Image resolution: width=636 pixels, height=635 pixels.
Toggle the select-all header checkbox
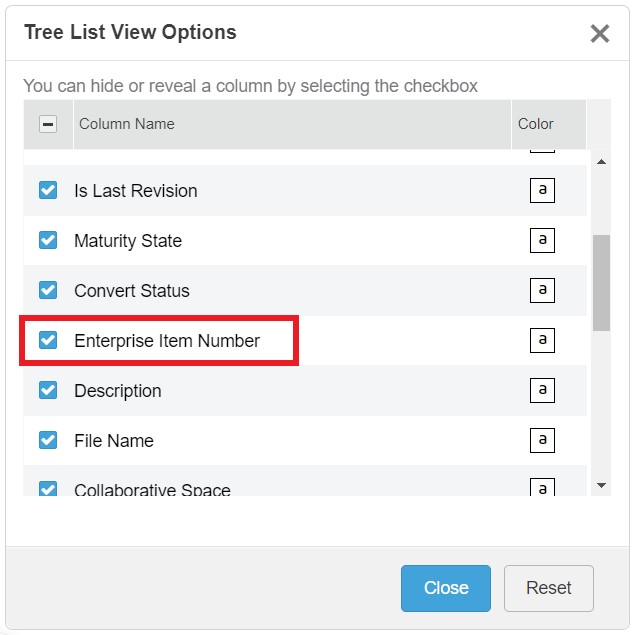pos(48,125)
